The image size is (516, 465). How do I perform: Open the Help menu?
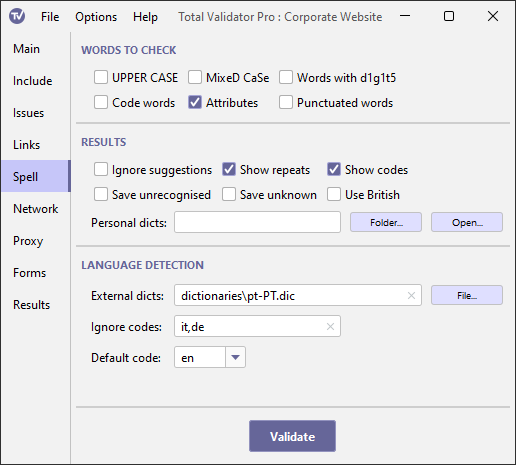(x=145, y=17)
